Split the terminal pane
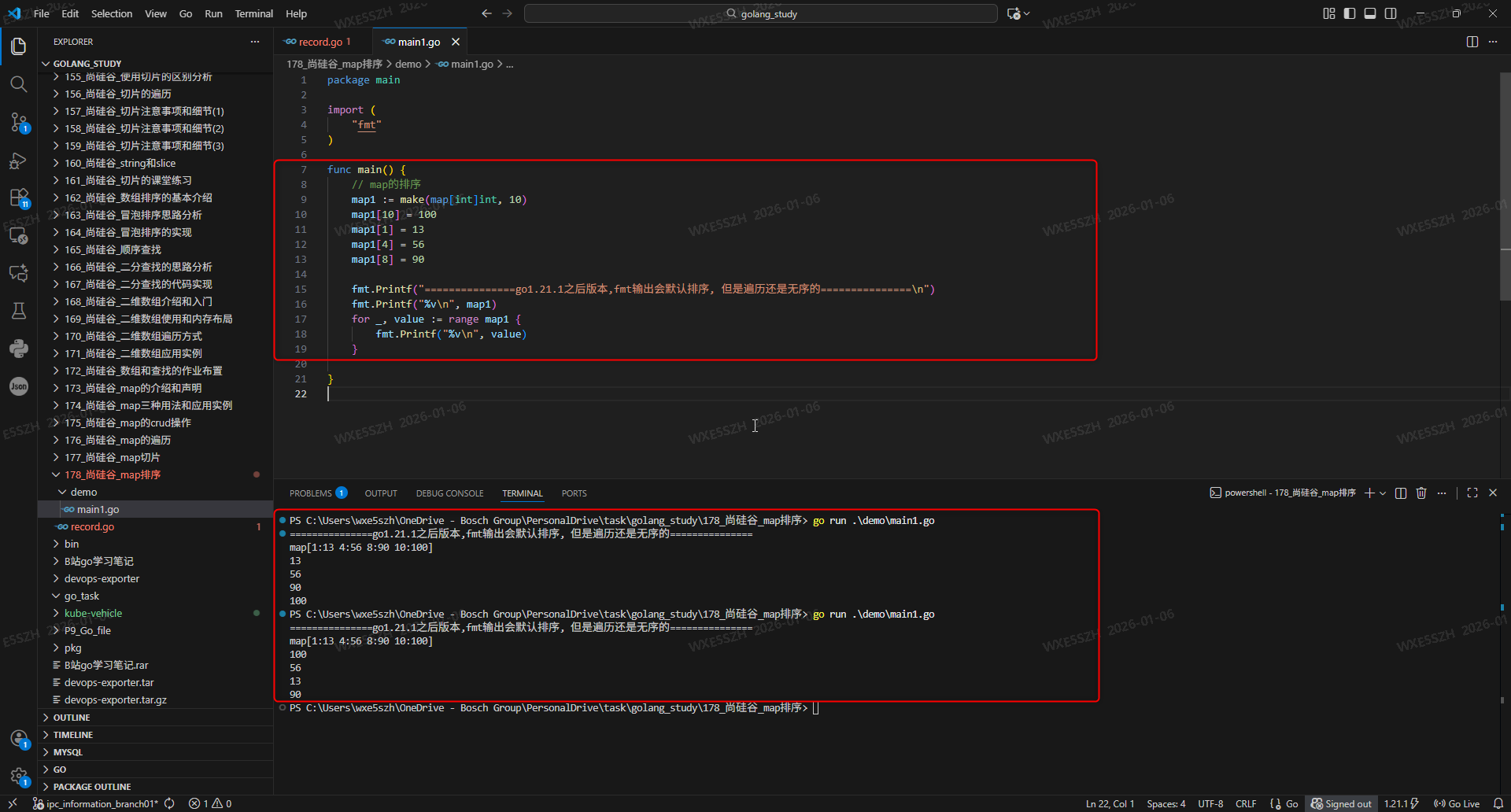Image resolution: width=1511 pixels, height=812 pixels. click(x=1401, y=493)
